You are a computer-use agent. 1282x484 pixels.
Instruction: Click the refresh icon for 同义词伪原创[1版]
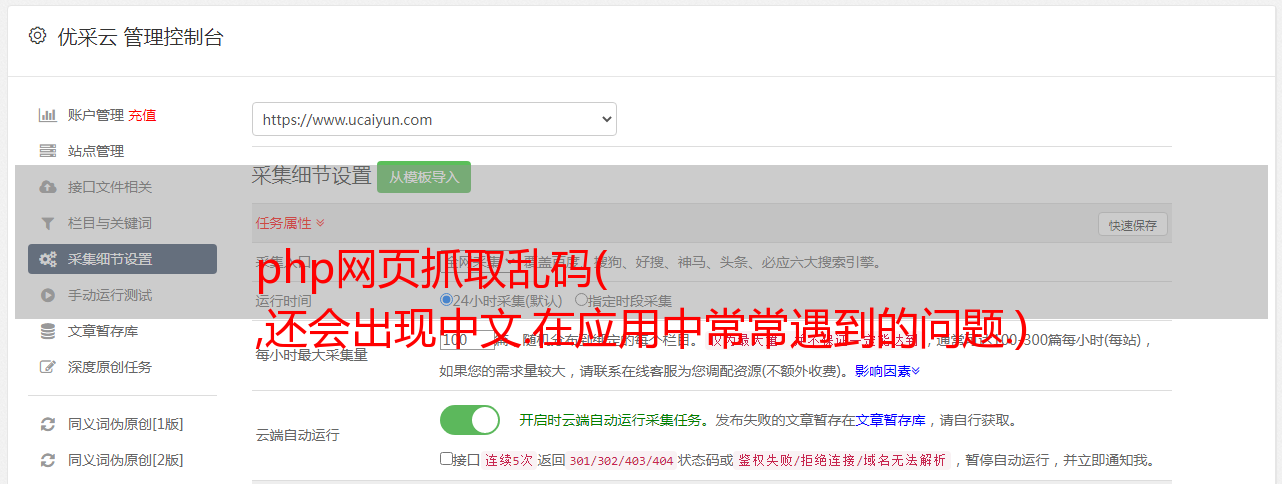pyautogui.click(x=47, y=424)
